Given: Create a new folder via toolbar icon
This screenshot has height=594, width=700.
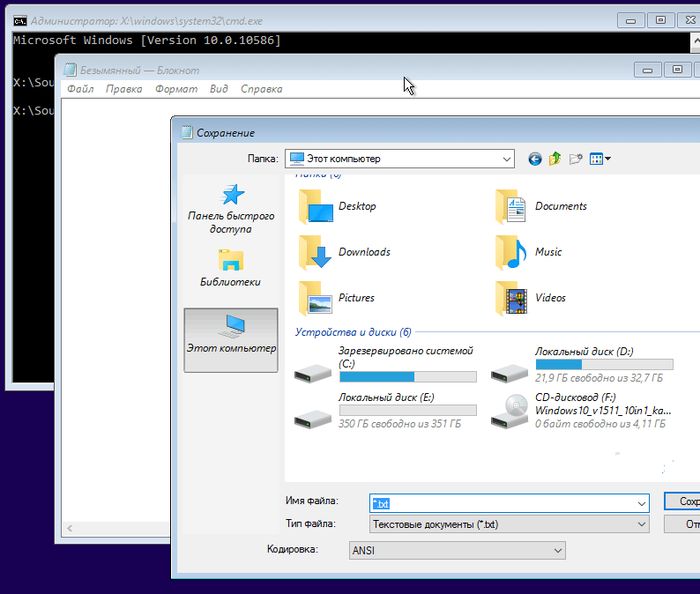Looking at the screenshot, I should click(x=576, y=159).
